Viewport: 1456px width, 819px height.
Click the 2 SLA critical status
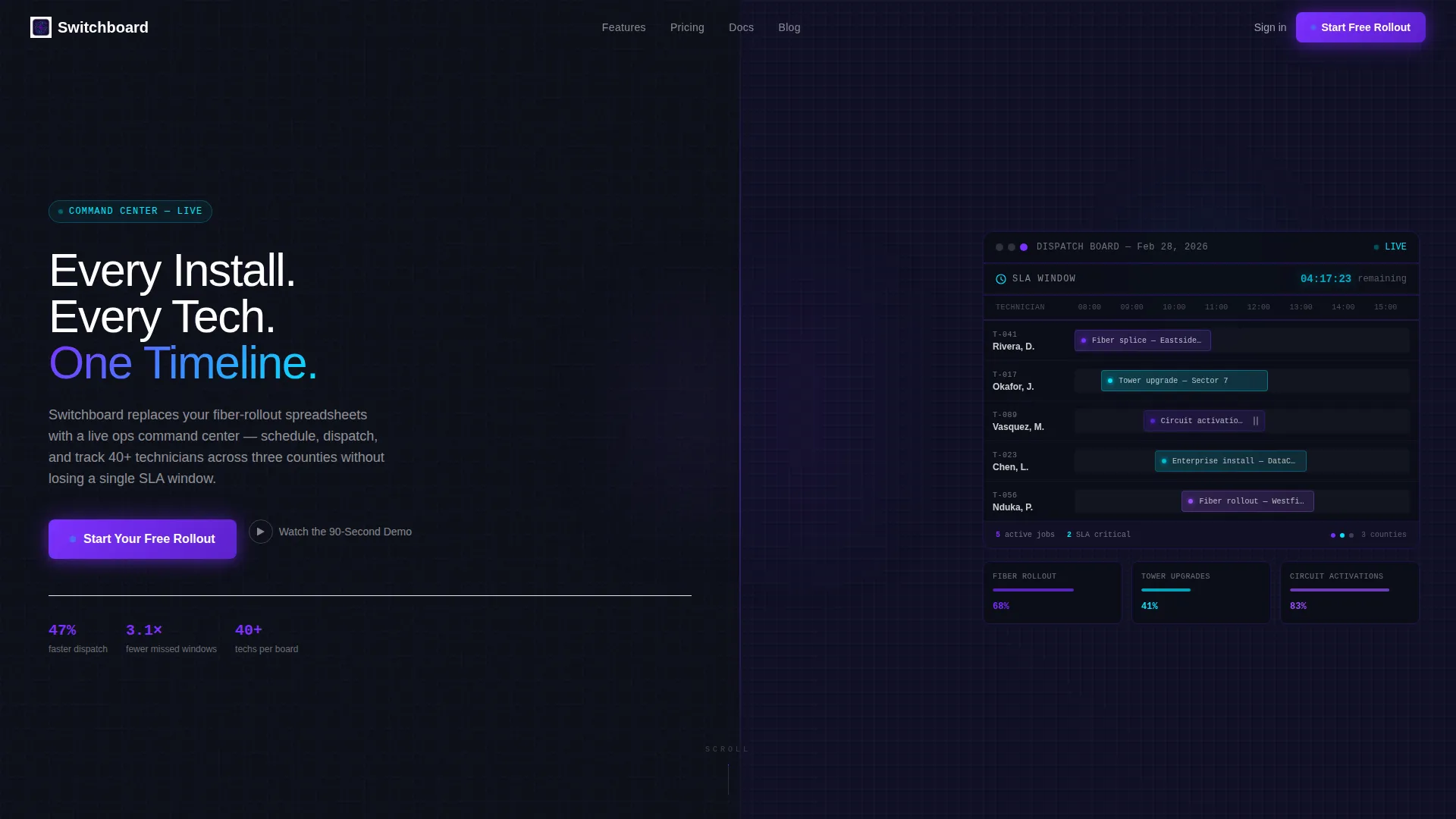[x=1099, y=535]
